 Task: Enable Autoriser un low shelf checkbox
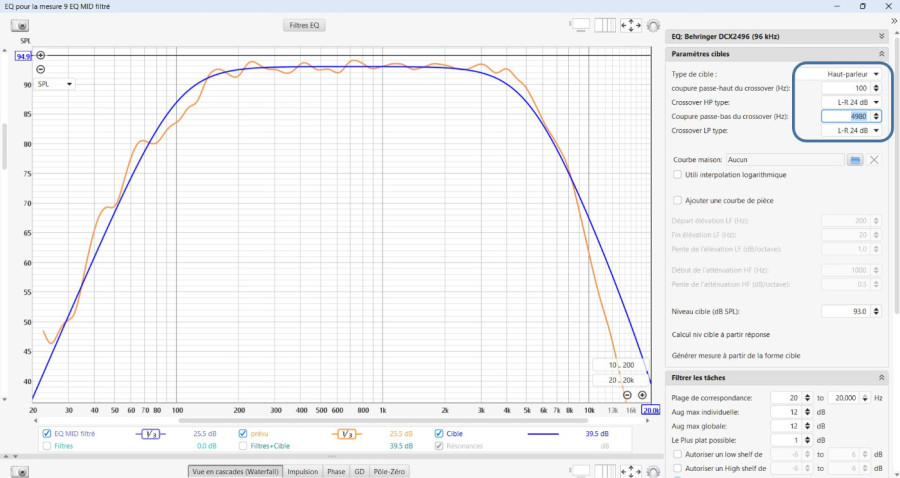[677, 454]
